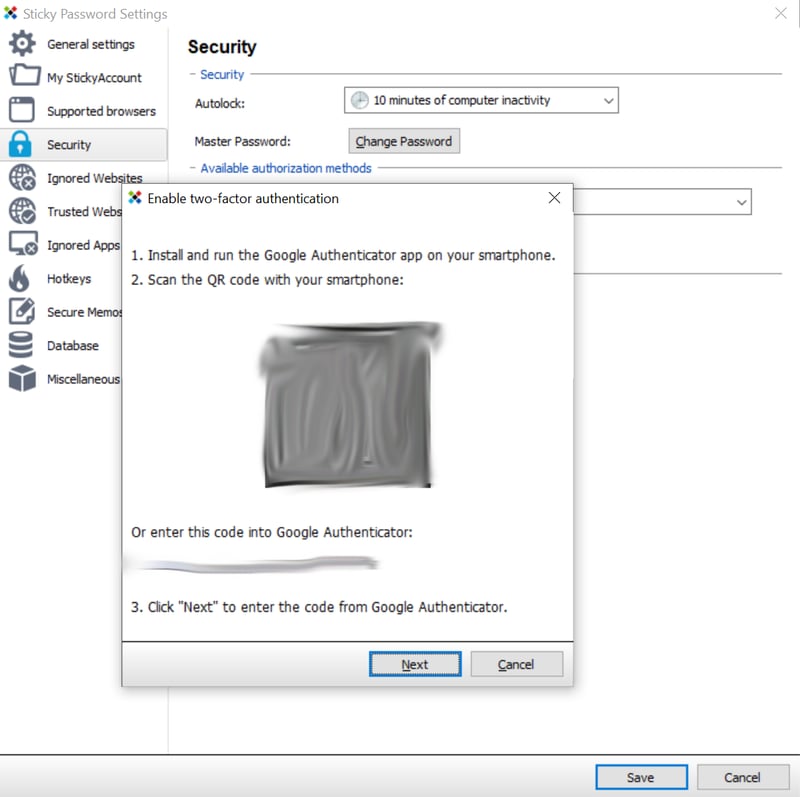Click the General settings gear icon
The height and width of the screenshot is (797, 800).
[22, 43]
